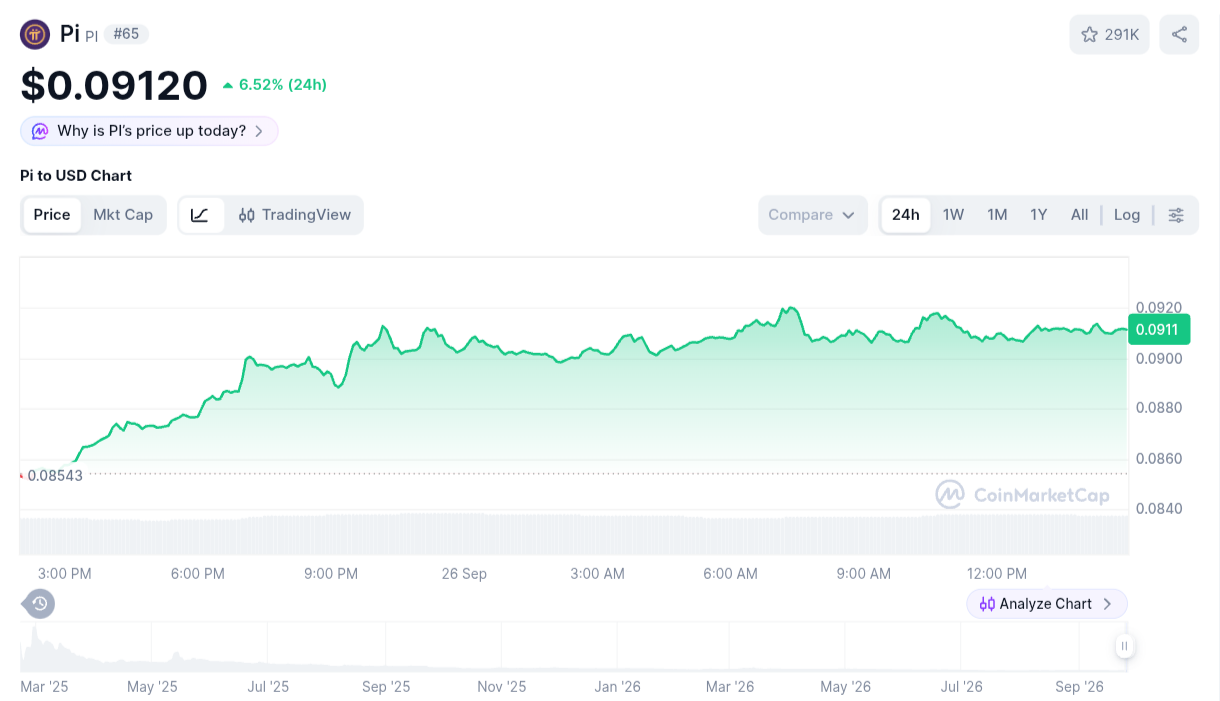Screen dimensions: 1220x701
Task: Click the Pi coin logo icon
Action: [35, 35]
